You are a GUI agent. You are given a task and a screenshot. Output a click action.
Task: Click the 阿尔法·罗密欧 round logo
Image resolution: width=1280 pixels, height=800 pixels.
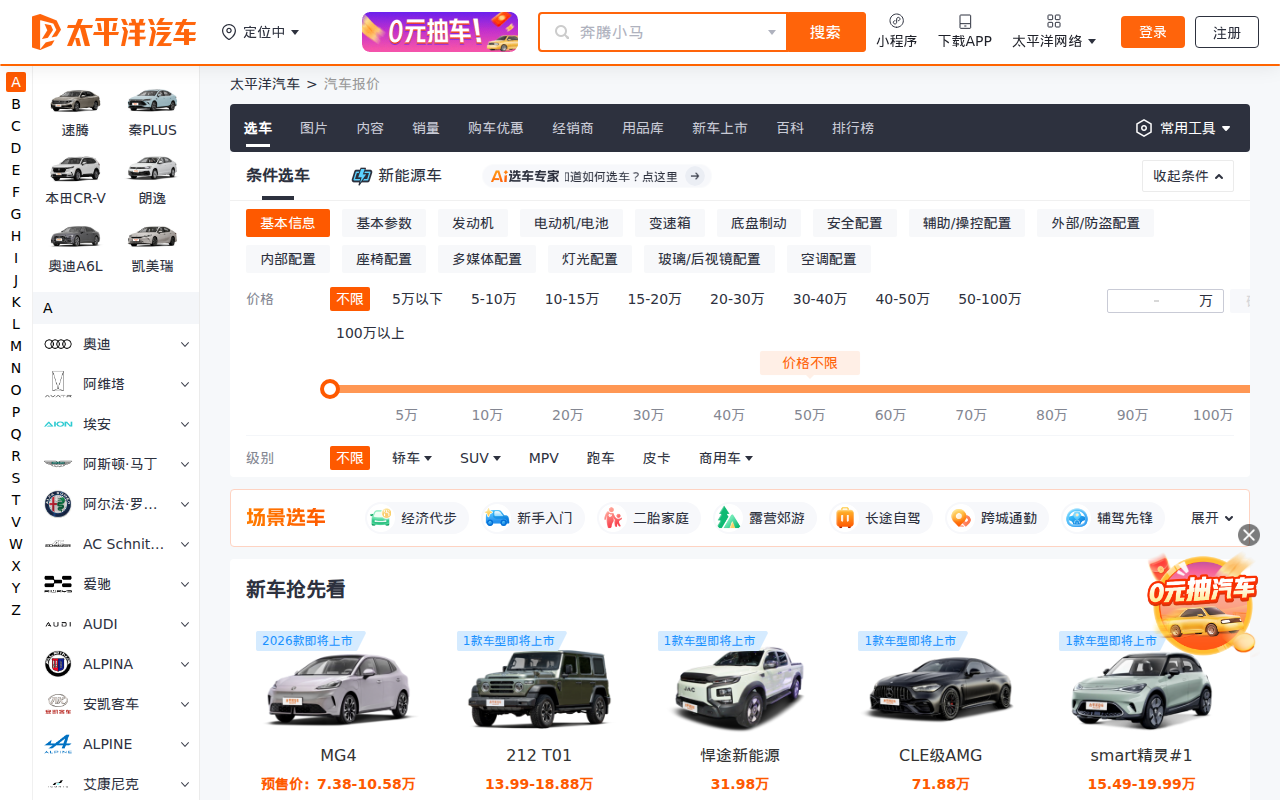pos(58,504)
